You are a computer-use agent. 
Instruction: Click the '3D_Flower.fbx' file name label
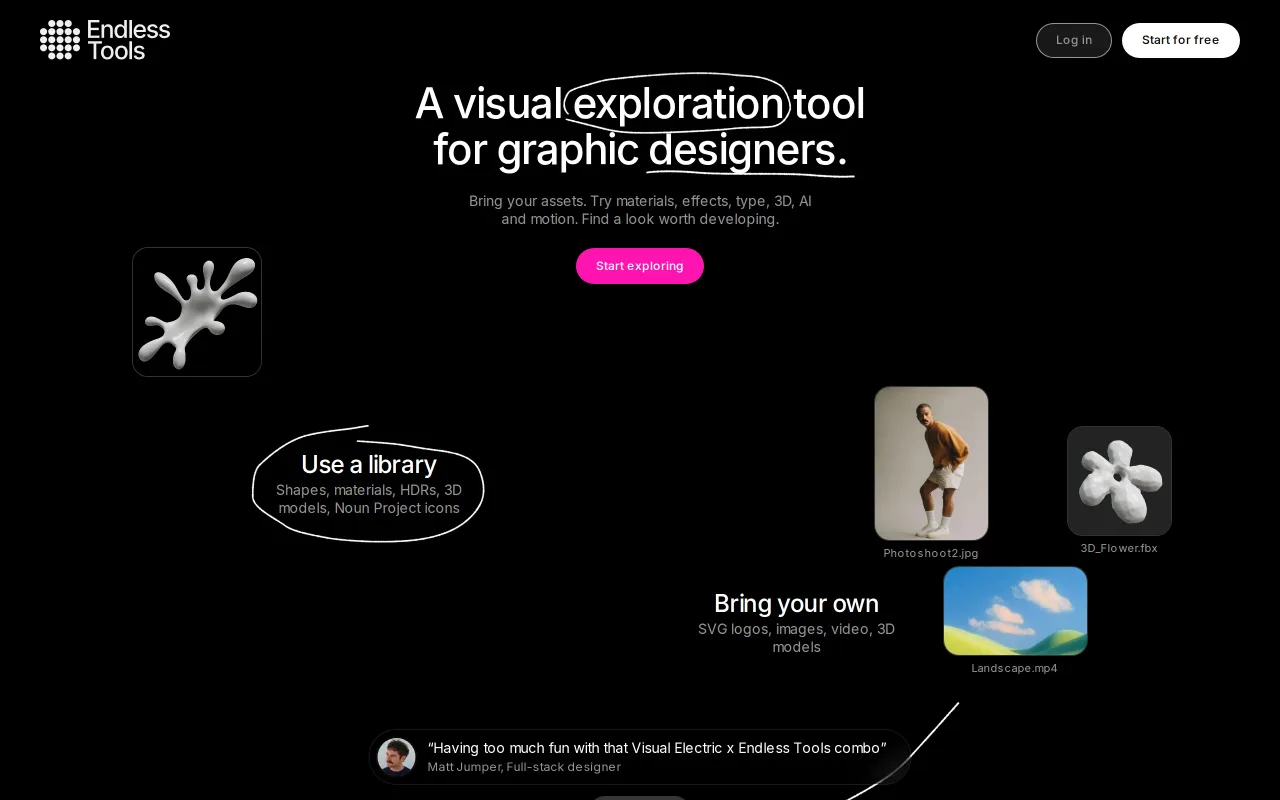coord(1119,548)
